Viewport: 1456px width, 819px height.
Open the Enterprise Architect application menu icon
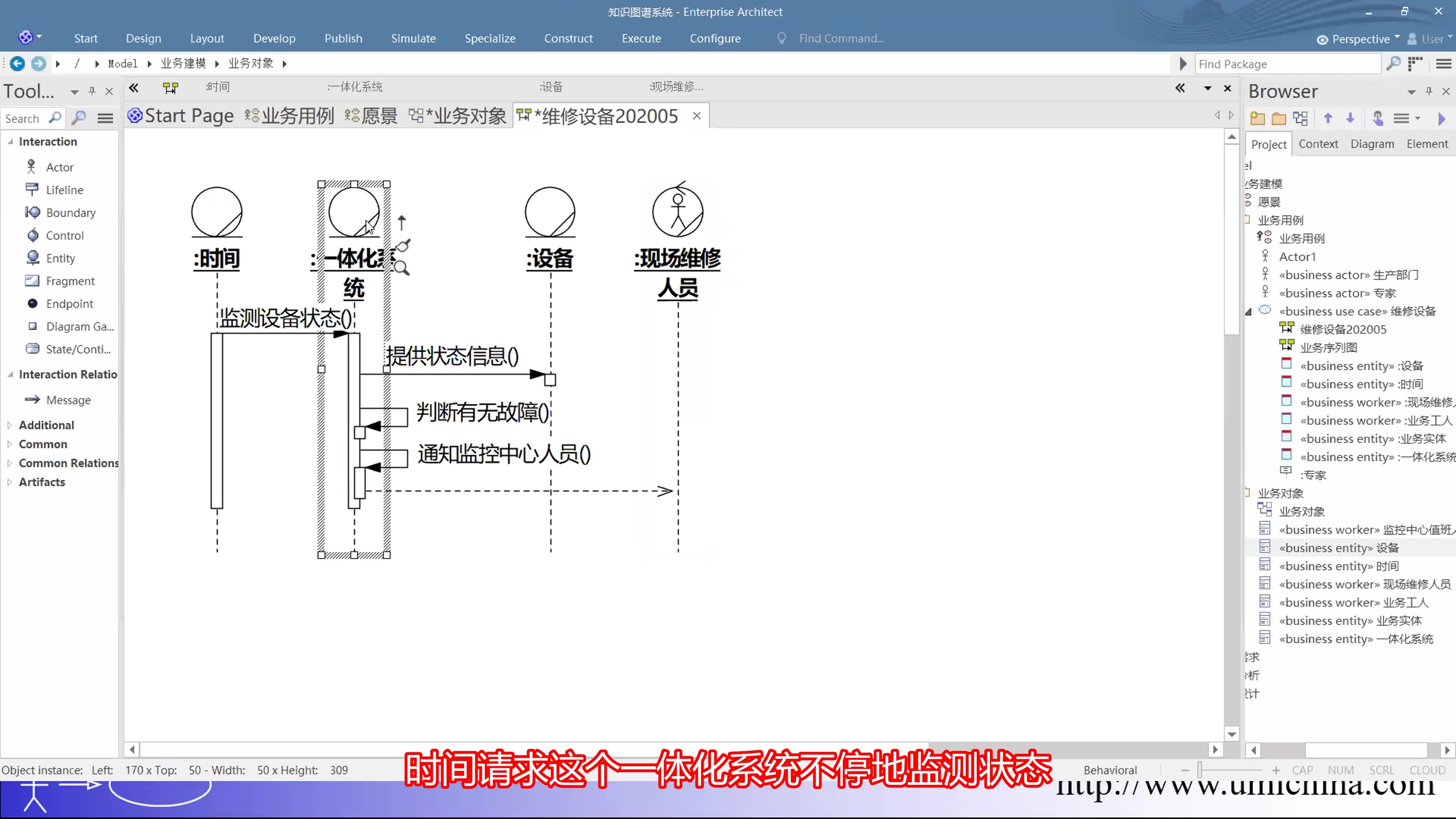click(25, 37)
